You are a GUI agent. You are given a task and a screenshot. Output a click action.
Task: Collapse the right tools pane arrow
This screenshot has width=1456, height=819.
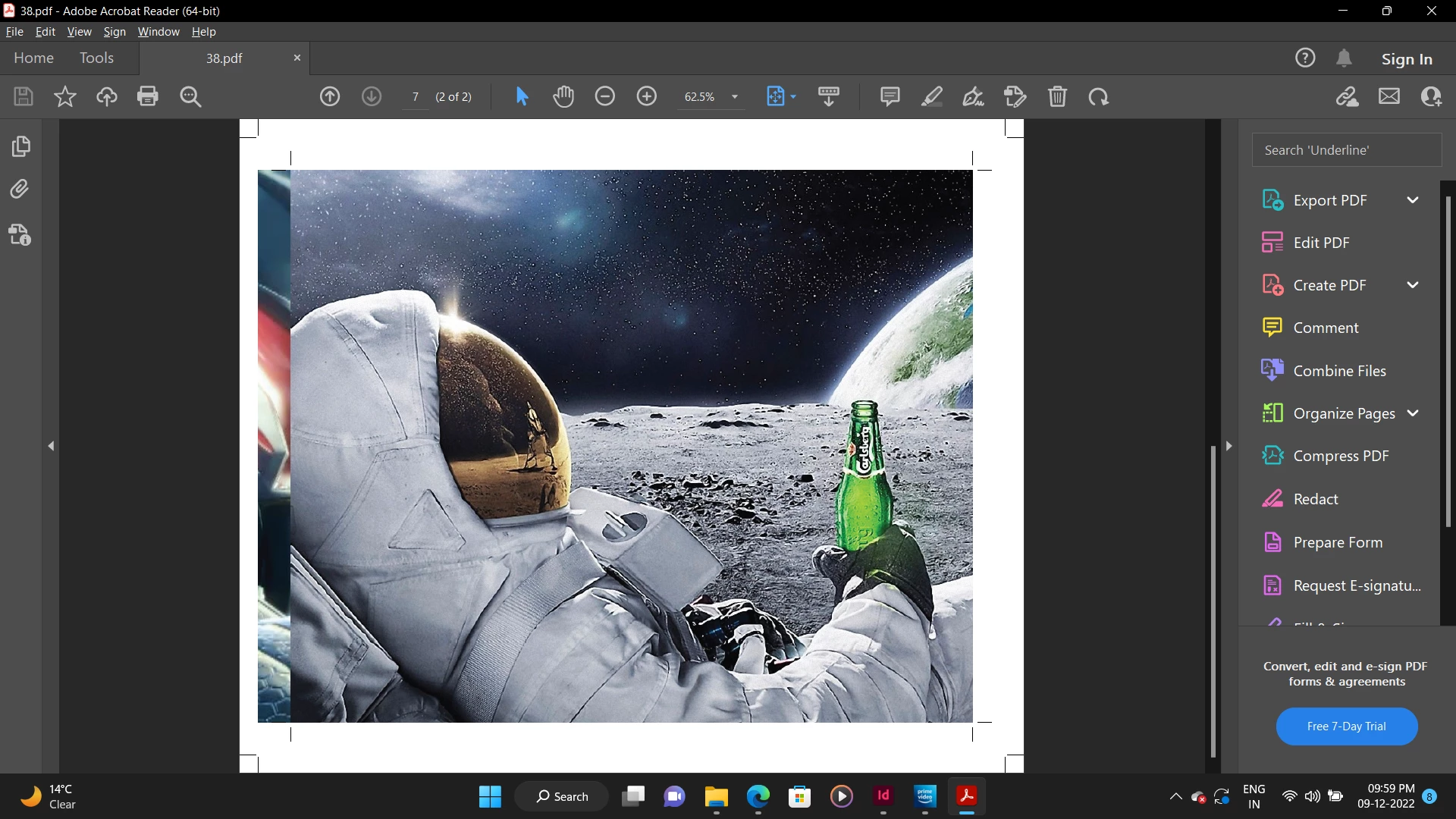coord(1228,446)
